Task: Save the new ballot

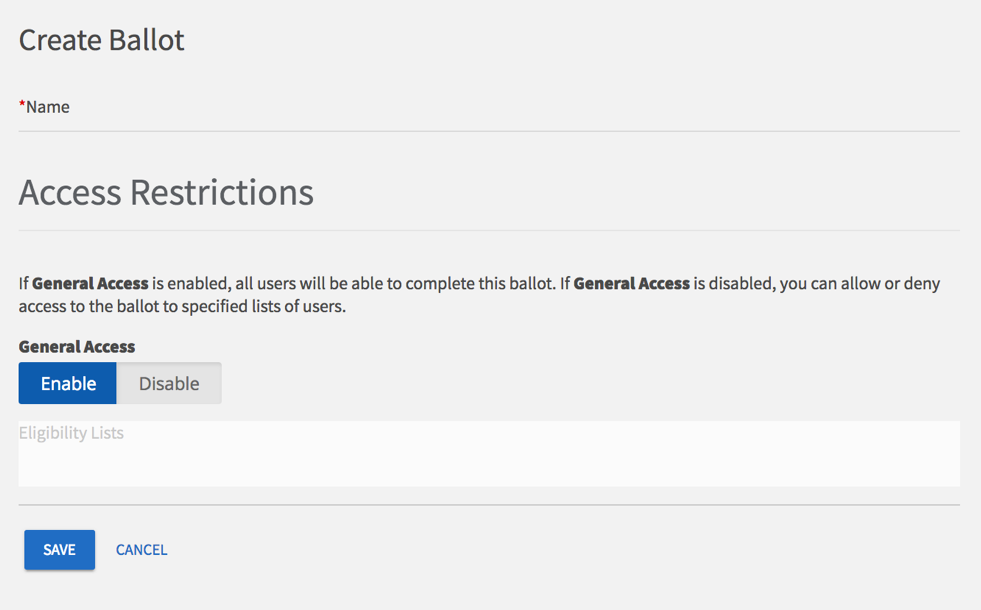Action: click(60, 550)
